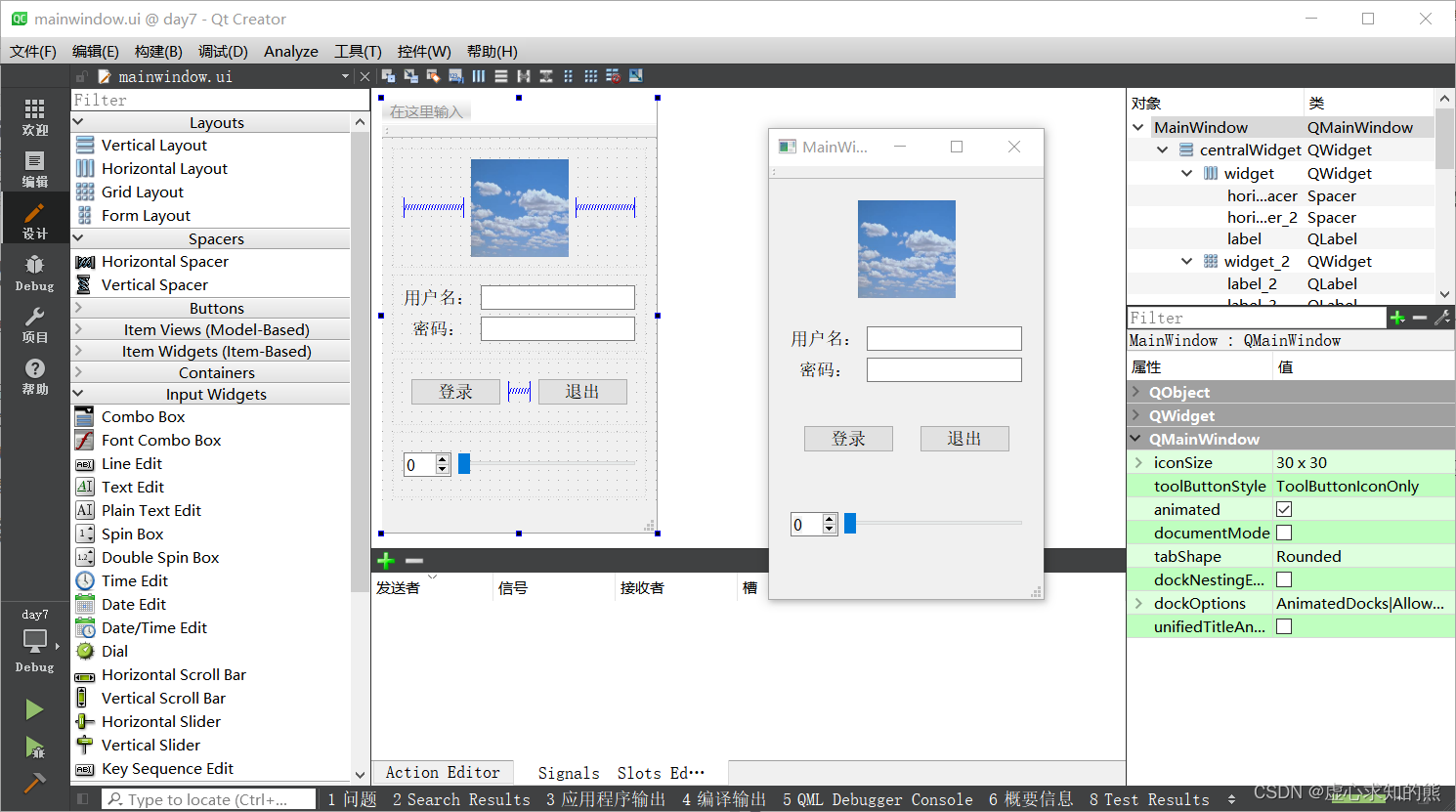Screen dimensions: 1456x812
Task: Select the Edit Signals/Slots mode icon
Action: [411, 76]
